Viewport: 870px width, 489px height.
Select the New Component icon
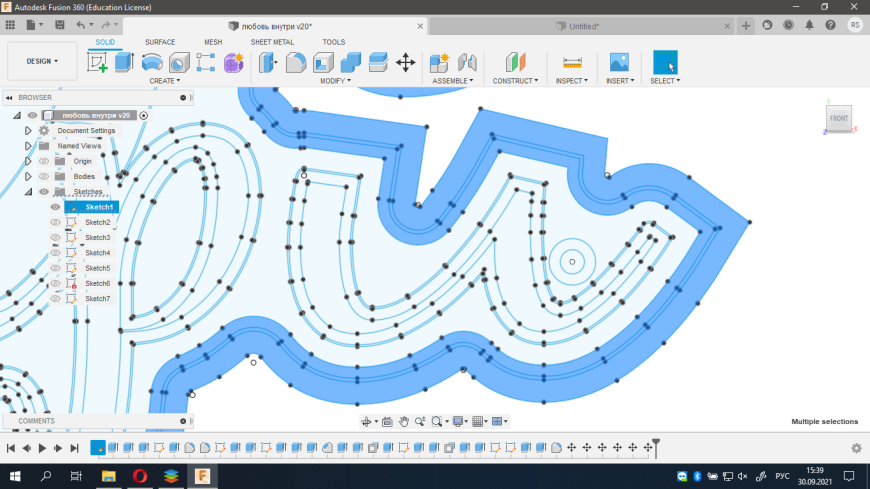(439, 63)
